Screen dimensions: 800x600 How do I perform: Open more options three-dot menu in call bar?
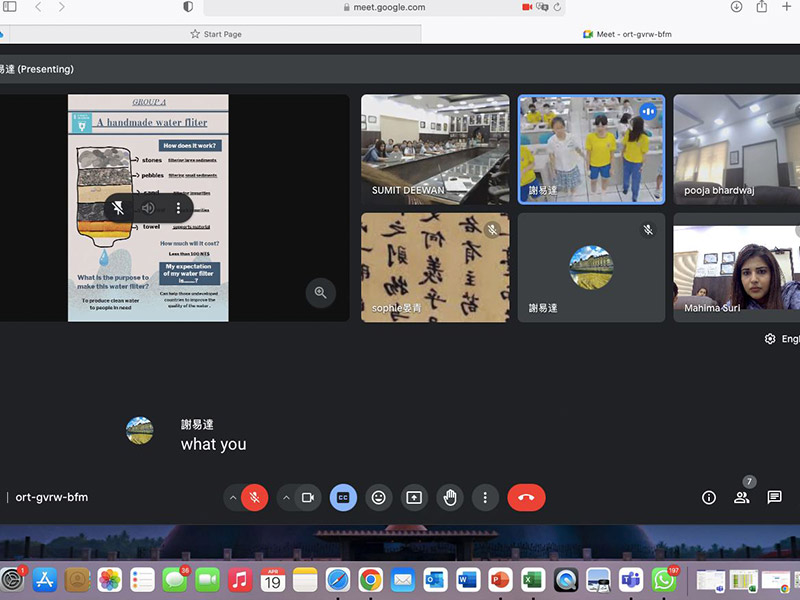click(485, 497)
